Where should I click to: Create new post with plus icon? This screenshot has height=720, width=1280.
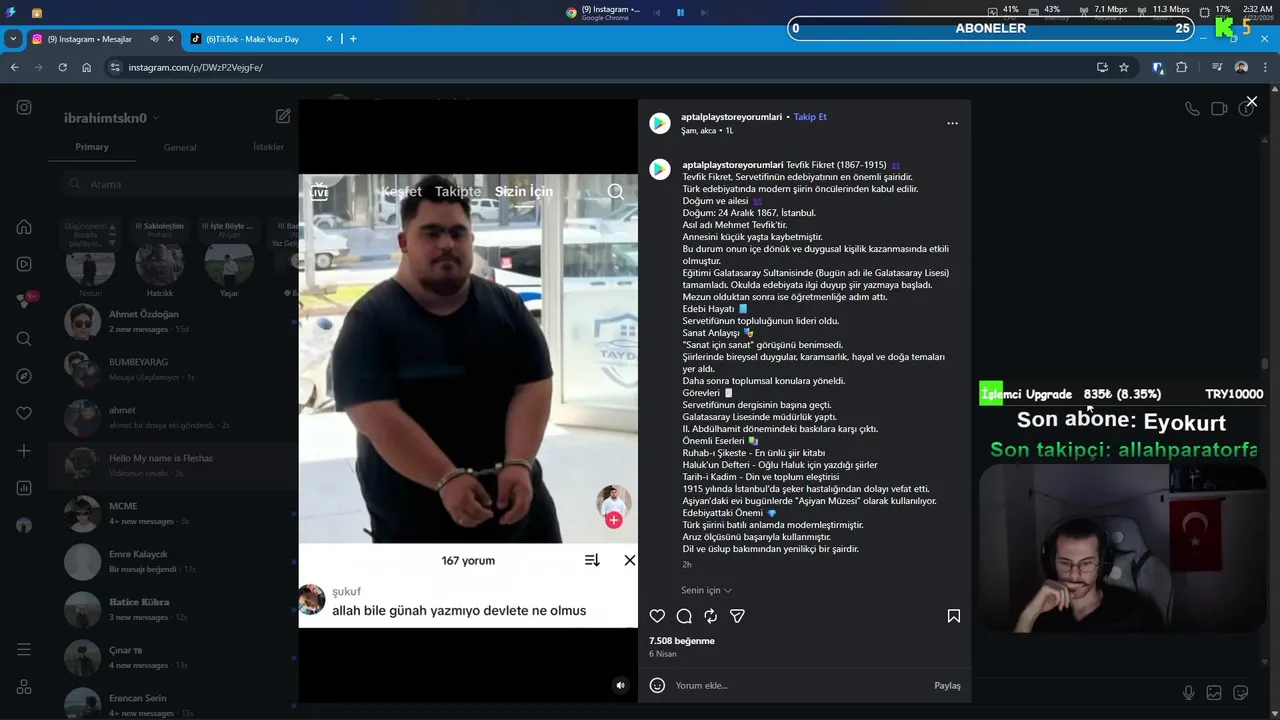point(24,451)
